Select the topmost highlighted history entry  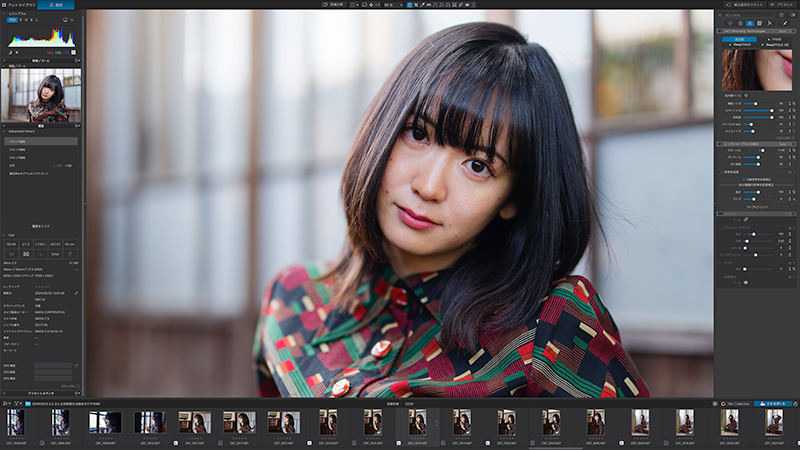click(41, 141)
